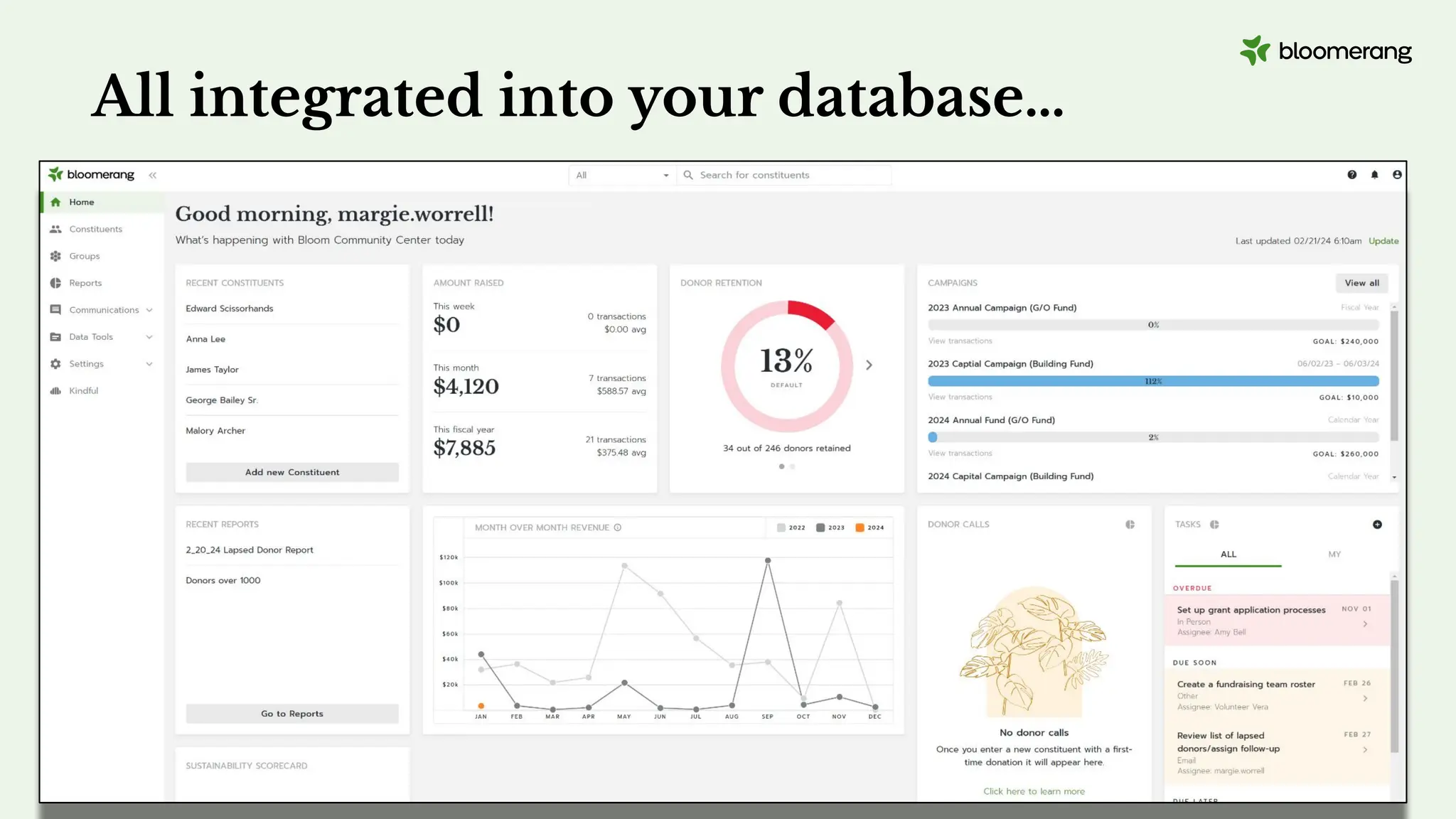Toggle the 2023 legend series
Screen dimensions: 1456x819
tap(830, 528)
